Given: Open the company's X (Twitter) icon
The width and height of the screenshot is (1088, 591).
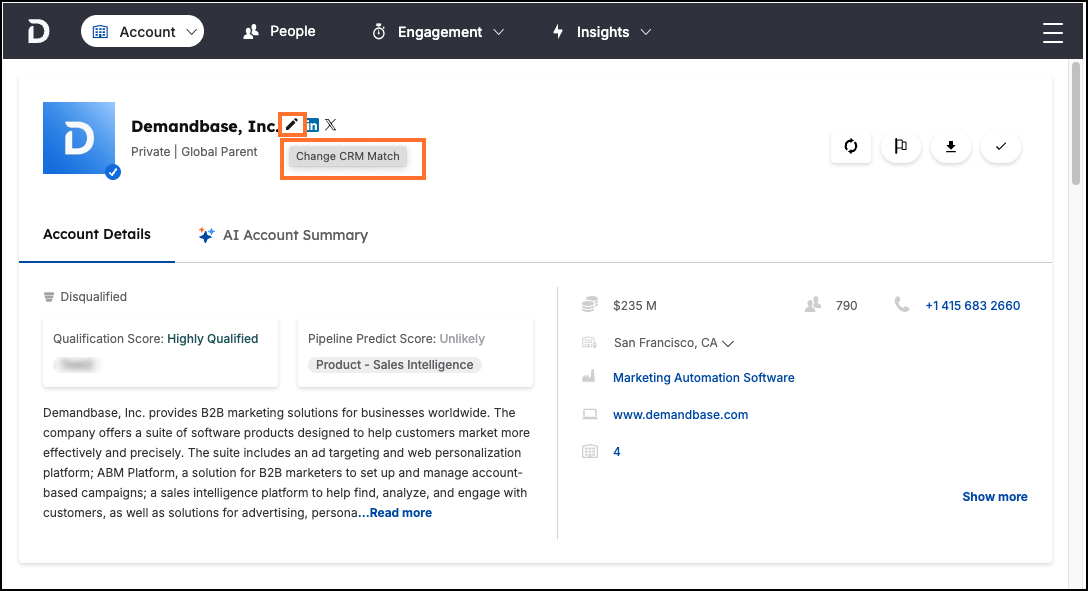Looking at the screenshot, I should (x=330, y=125).
